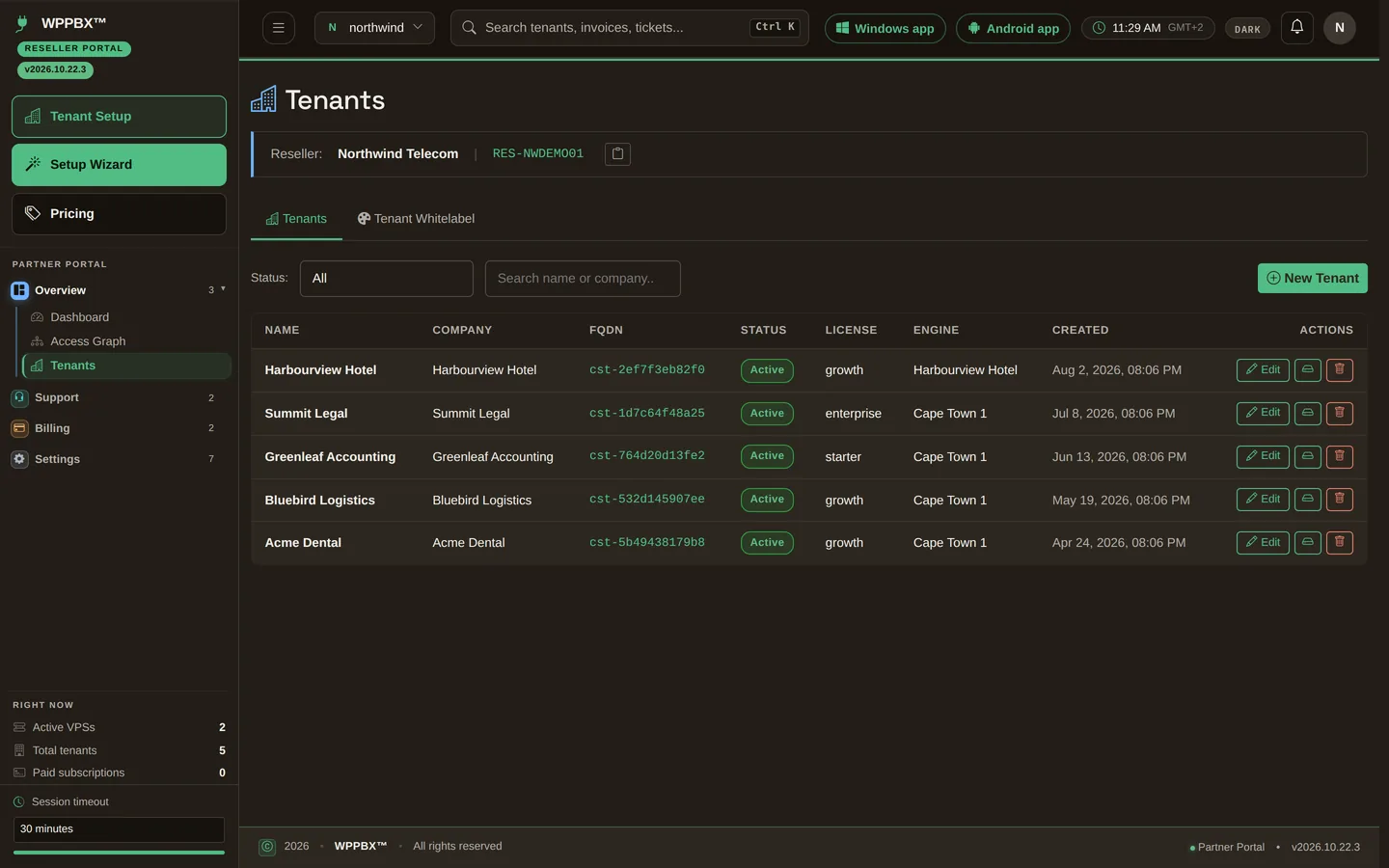Click the New Tenant button
Viewport: 1389px width, 868px height.
tap(1312, 279)
